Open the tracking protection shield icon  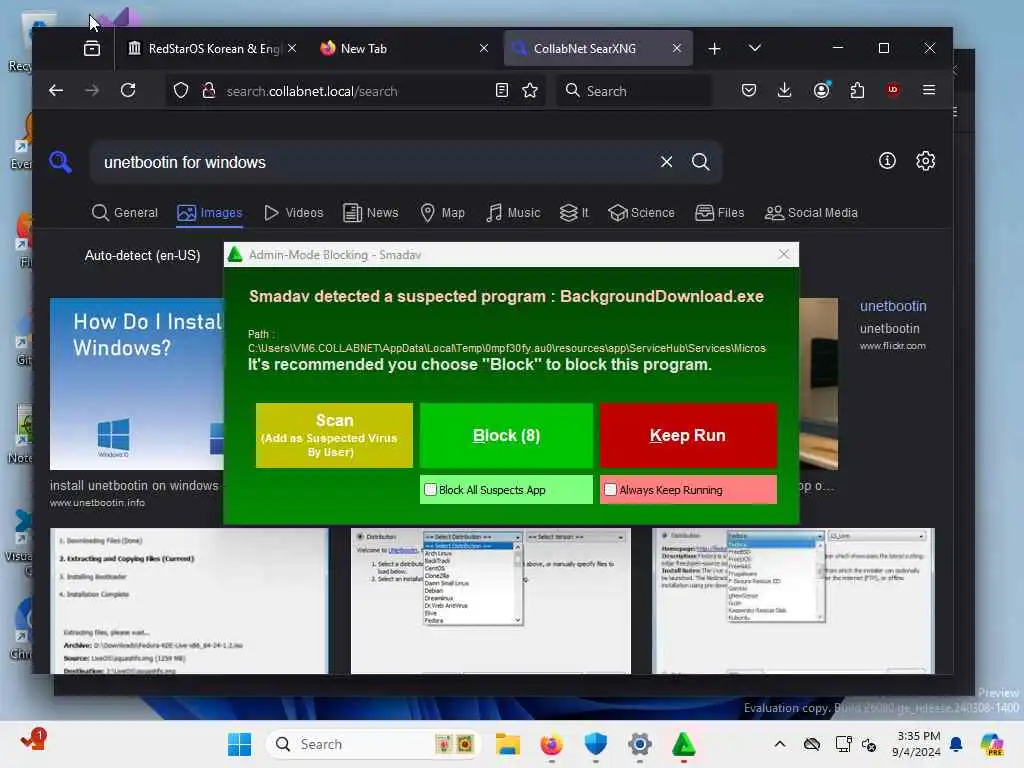click(x=181, y=90)
